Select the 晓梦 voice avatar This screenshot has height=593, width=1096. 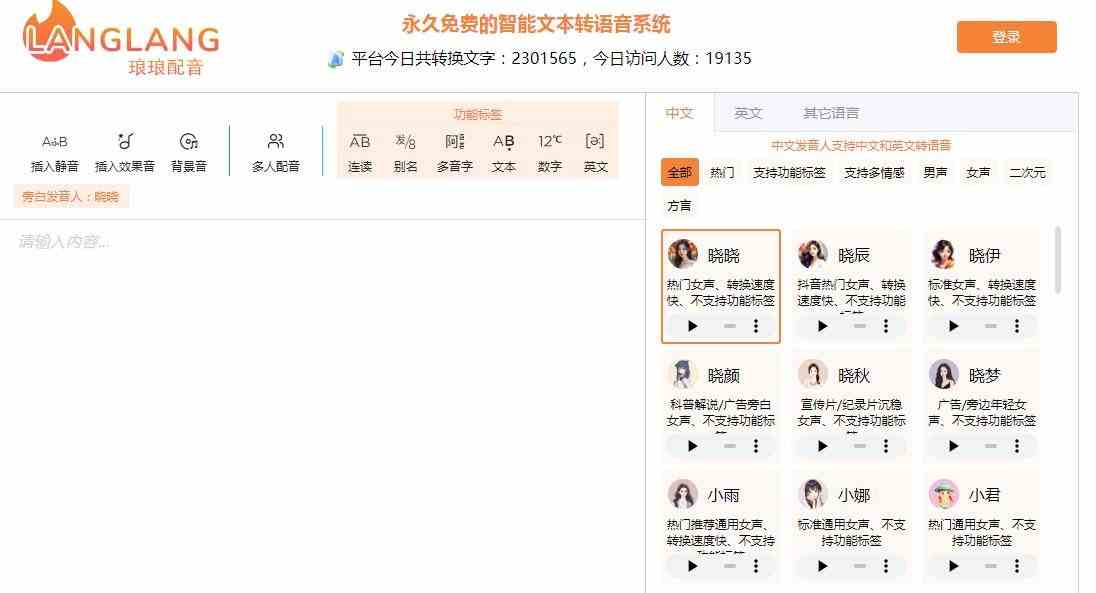pyautogui.click(x=944, y=374)
